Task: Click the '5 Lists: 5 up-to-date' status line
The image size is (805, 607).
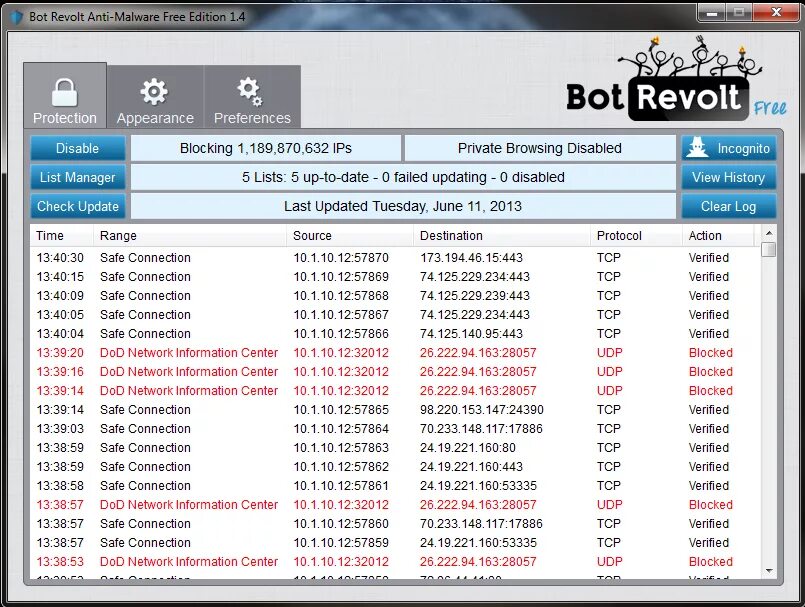Action: pyautogui.click(x=403, y=177)
